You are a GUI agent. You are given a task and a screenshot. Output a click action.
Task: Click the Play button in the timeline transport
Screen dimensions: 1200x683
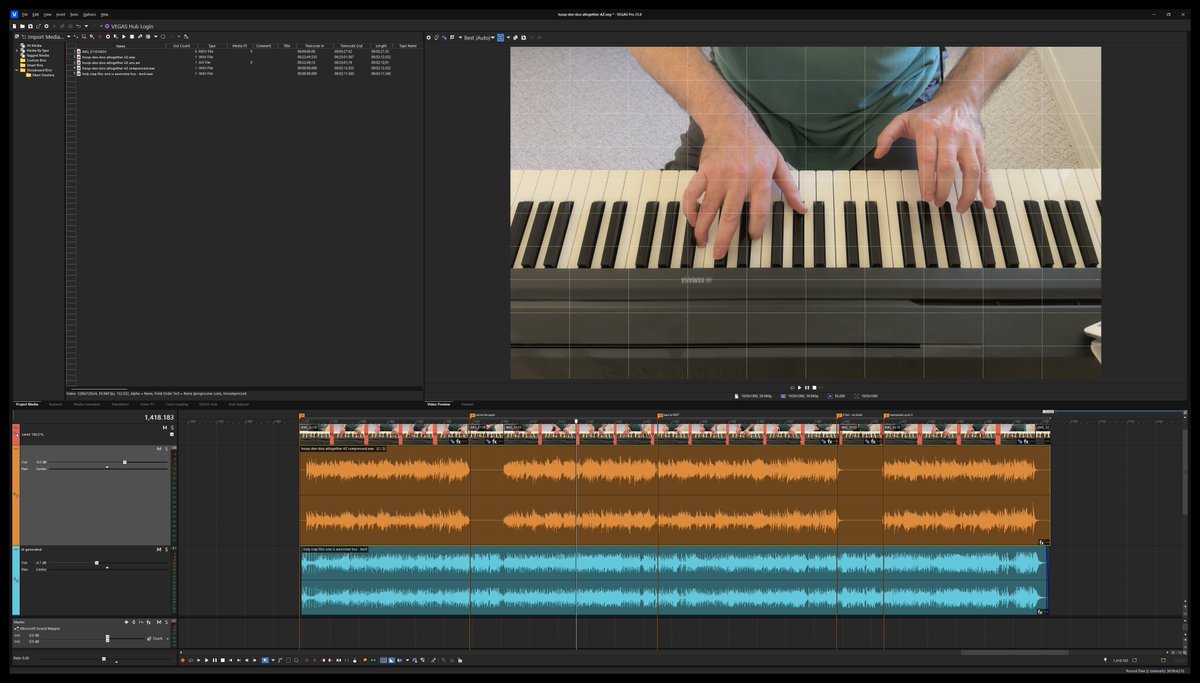(x=206, y=660)
